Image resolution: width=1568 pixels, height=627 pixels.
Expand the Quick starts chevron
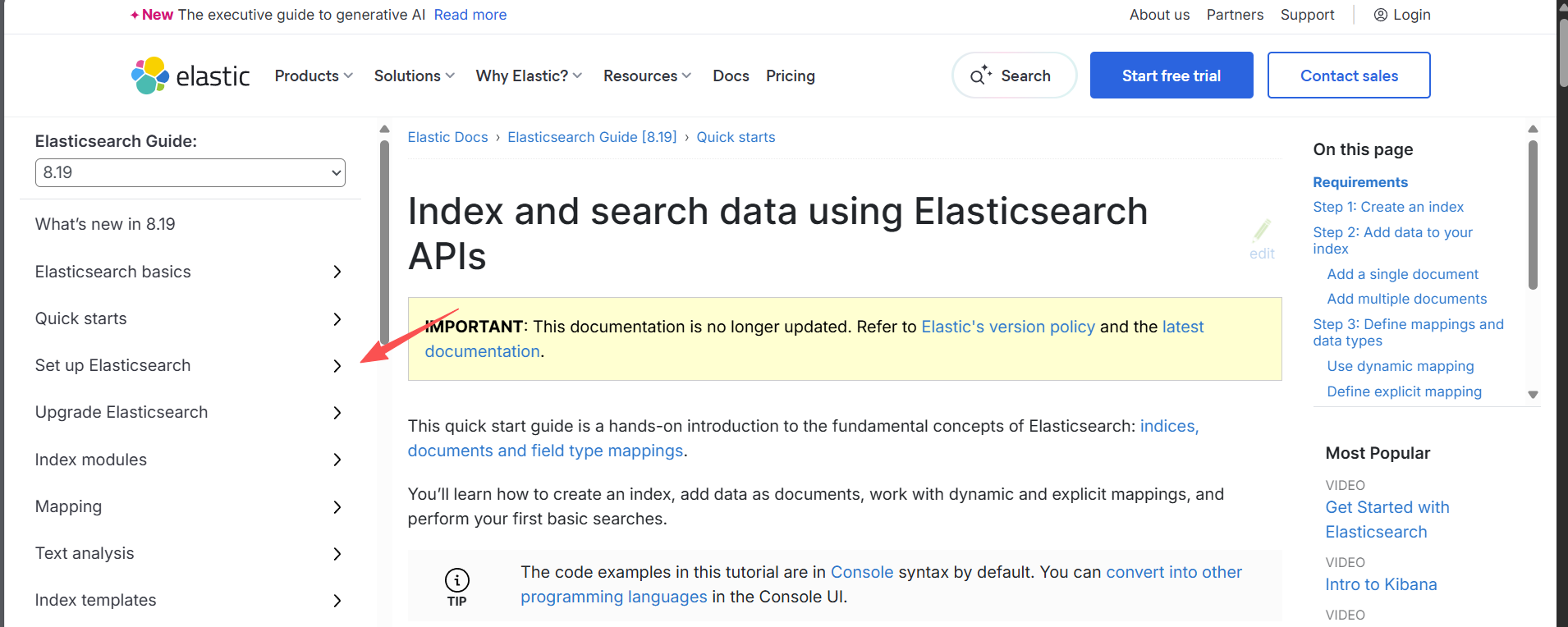[x=337, y=318]
